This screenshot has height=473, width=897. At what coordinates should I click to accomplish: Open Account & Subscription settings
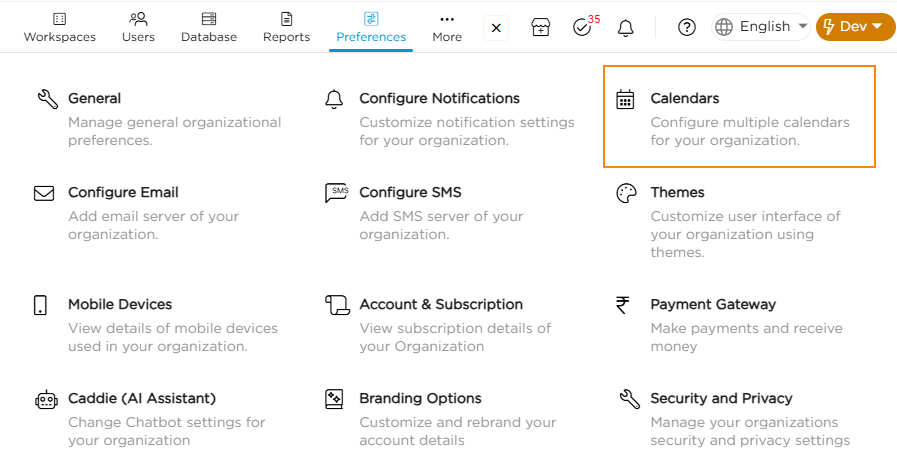pyautogui.click(x=440, y=304)
